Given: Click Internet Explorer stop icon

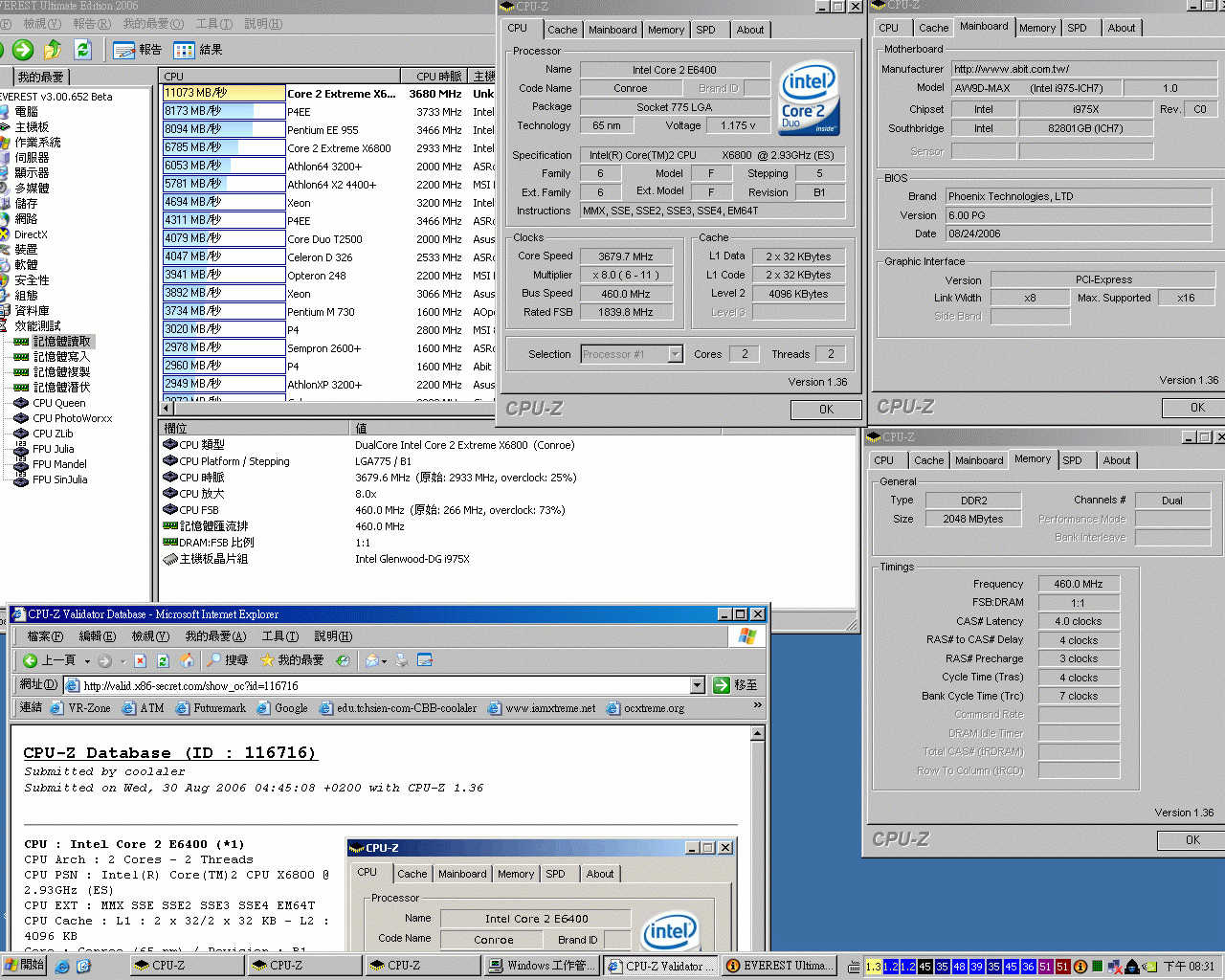Looking at the screenshot, I should (140, 660).
